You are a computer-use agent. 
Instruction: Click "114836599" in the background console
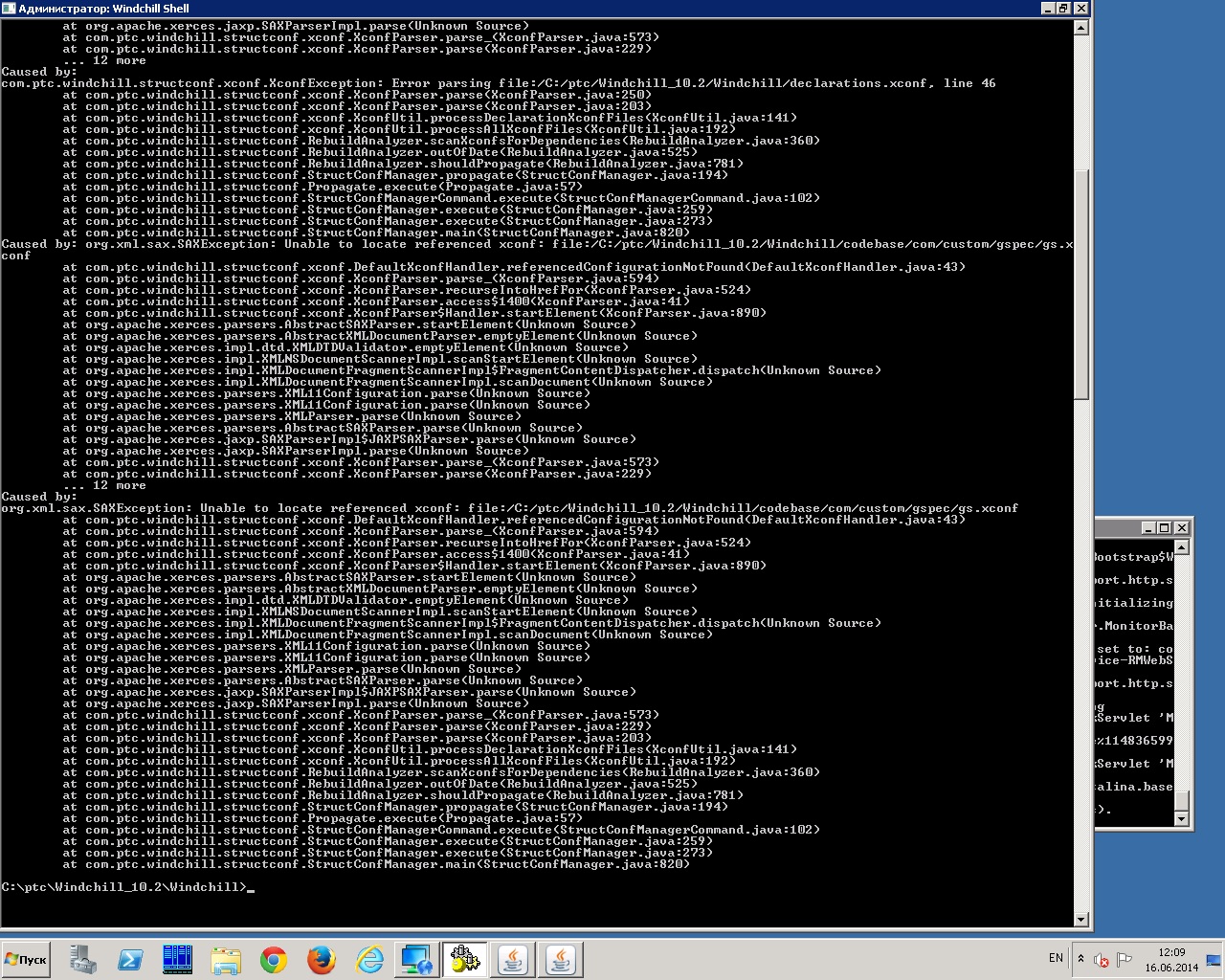[1138, 741]
